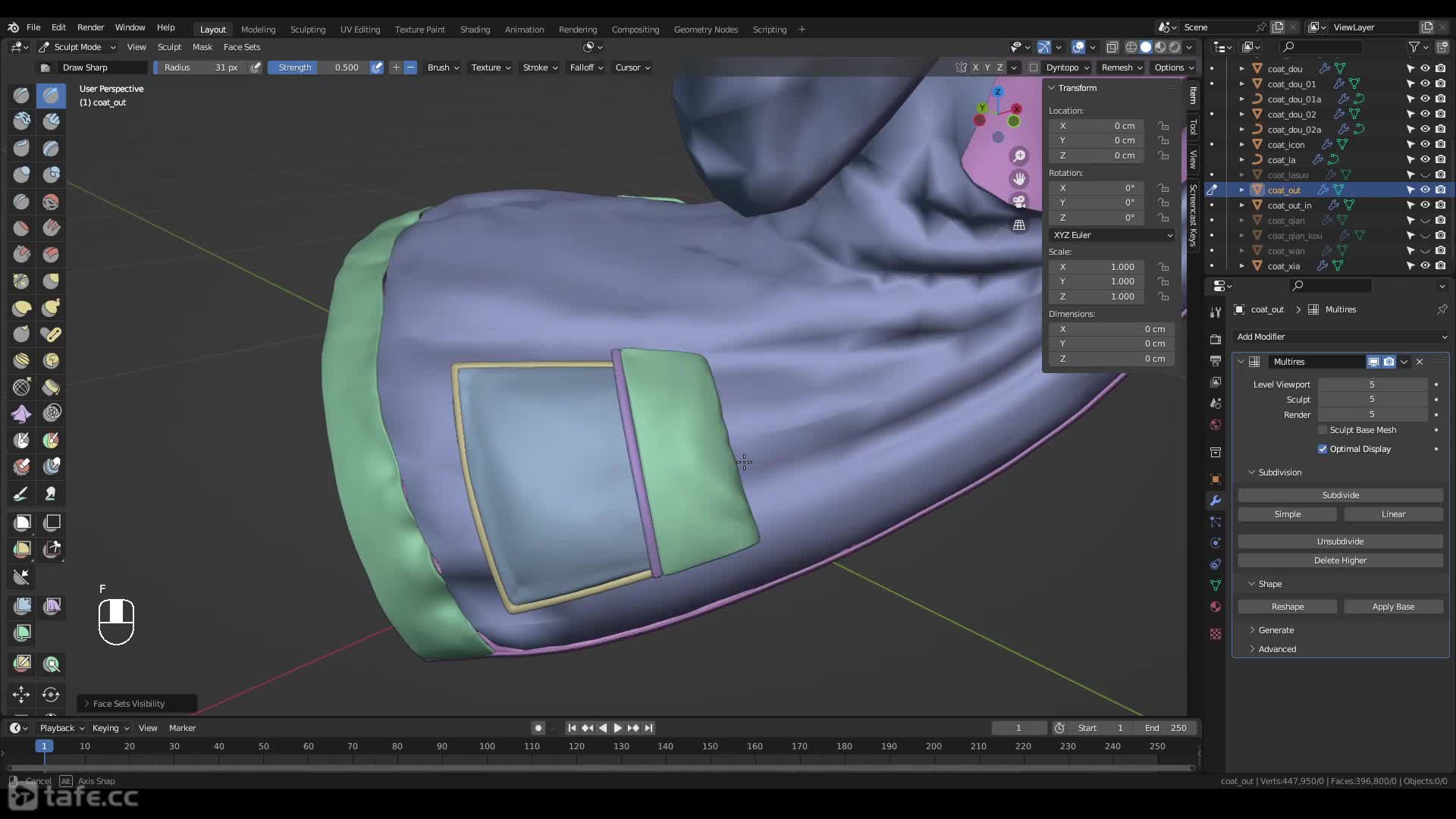Click the pan view hand icon
This screenshot has width=1456, height=819.
(1019, 179)
